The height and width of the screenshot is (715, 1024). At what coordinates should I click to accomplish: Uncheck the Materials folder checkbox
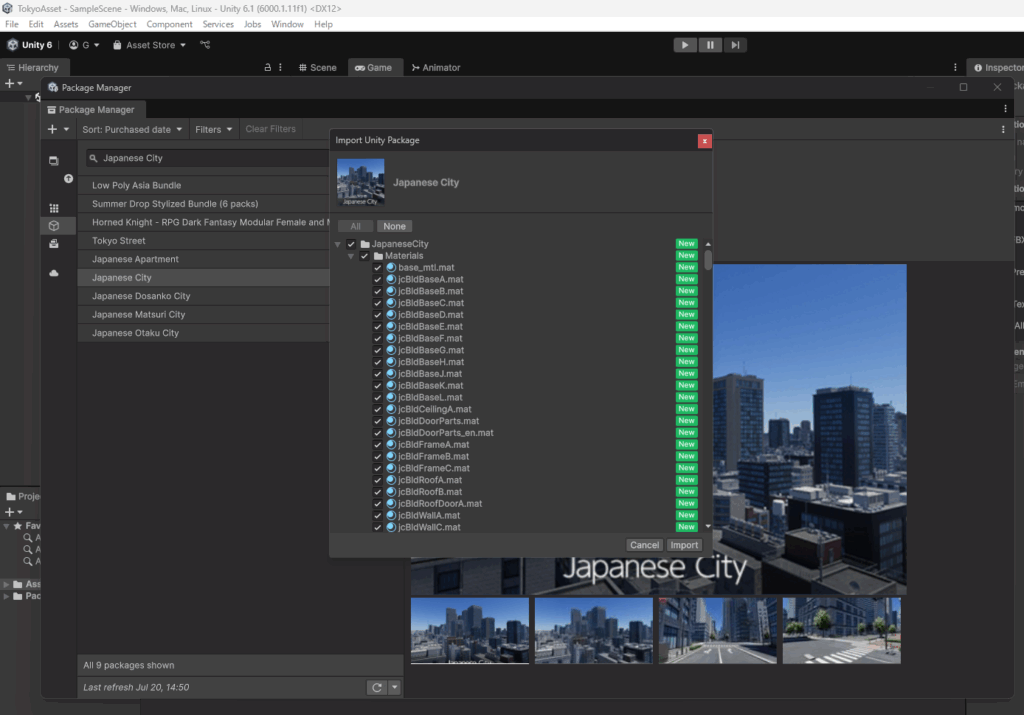coord(364,256)
